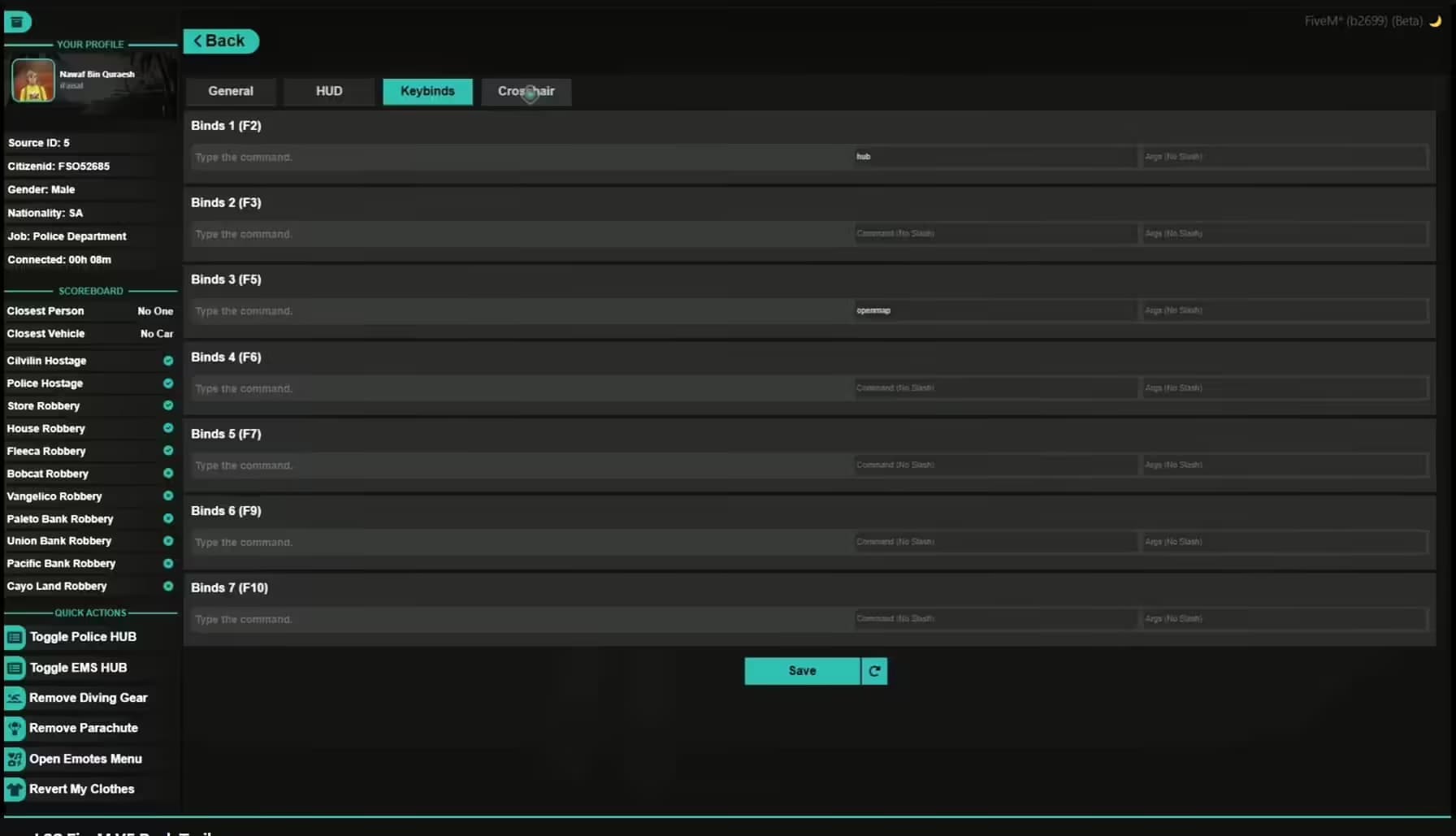1456x836 pixels.
Task: Toggle the Fleeca Robbery status icon
Action: [x=168, y=450]
